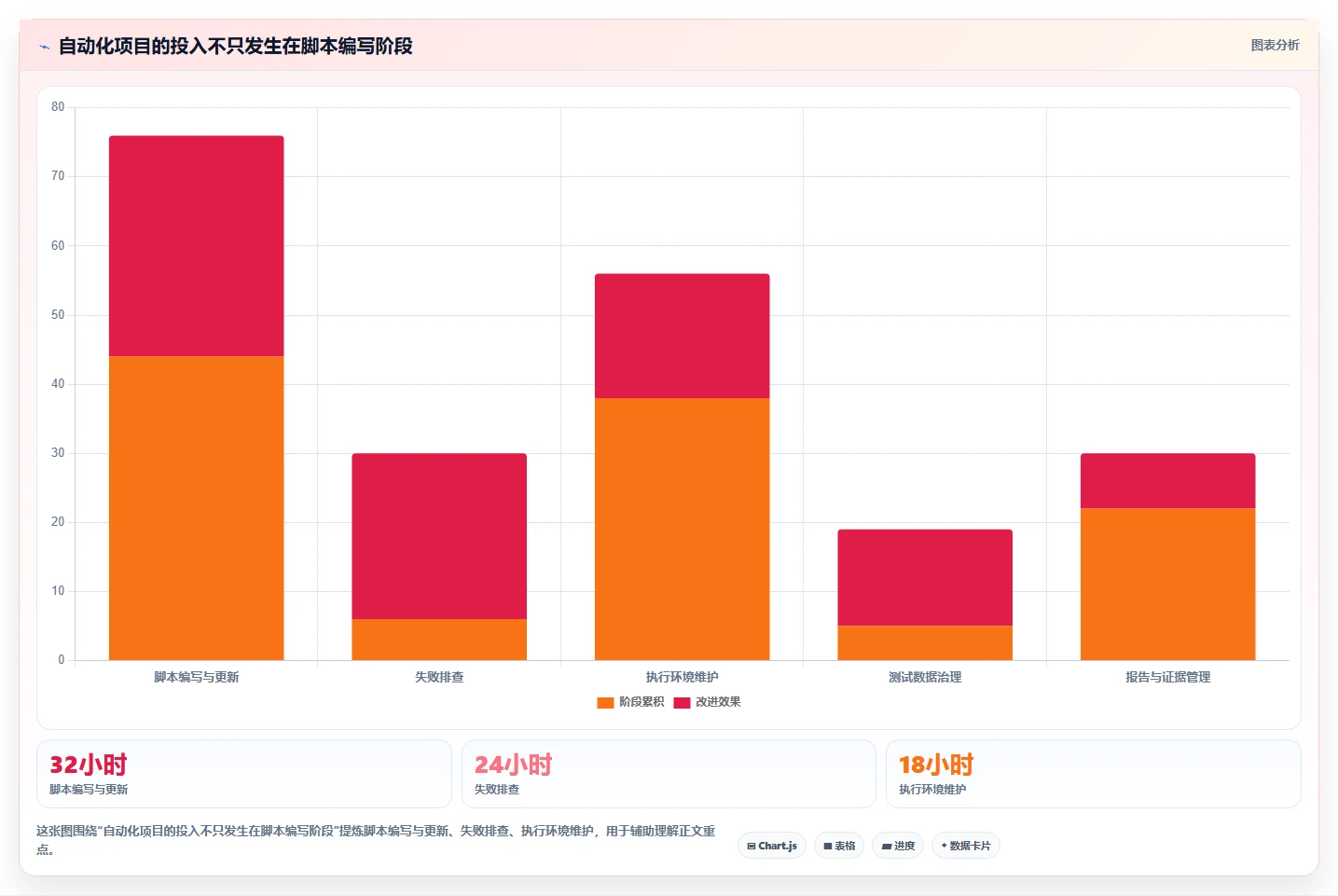Click the red 改进效果 legend swatch
This screenshot has height=896, width=1338.
click(682, 703)
